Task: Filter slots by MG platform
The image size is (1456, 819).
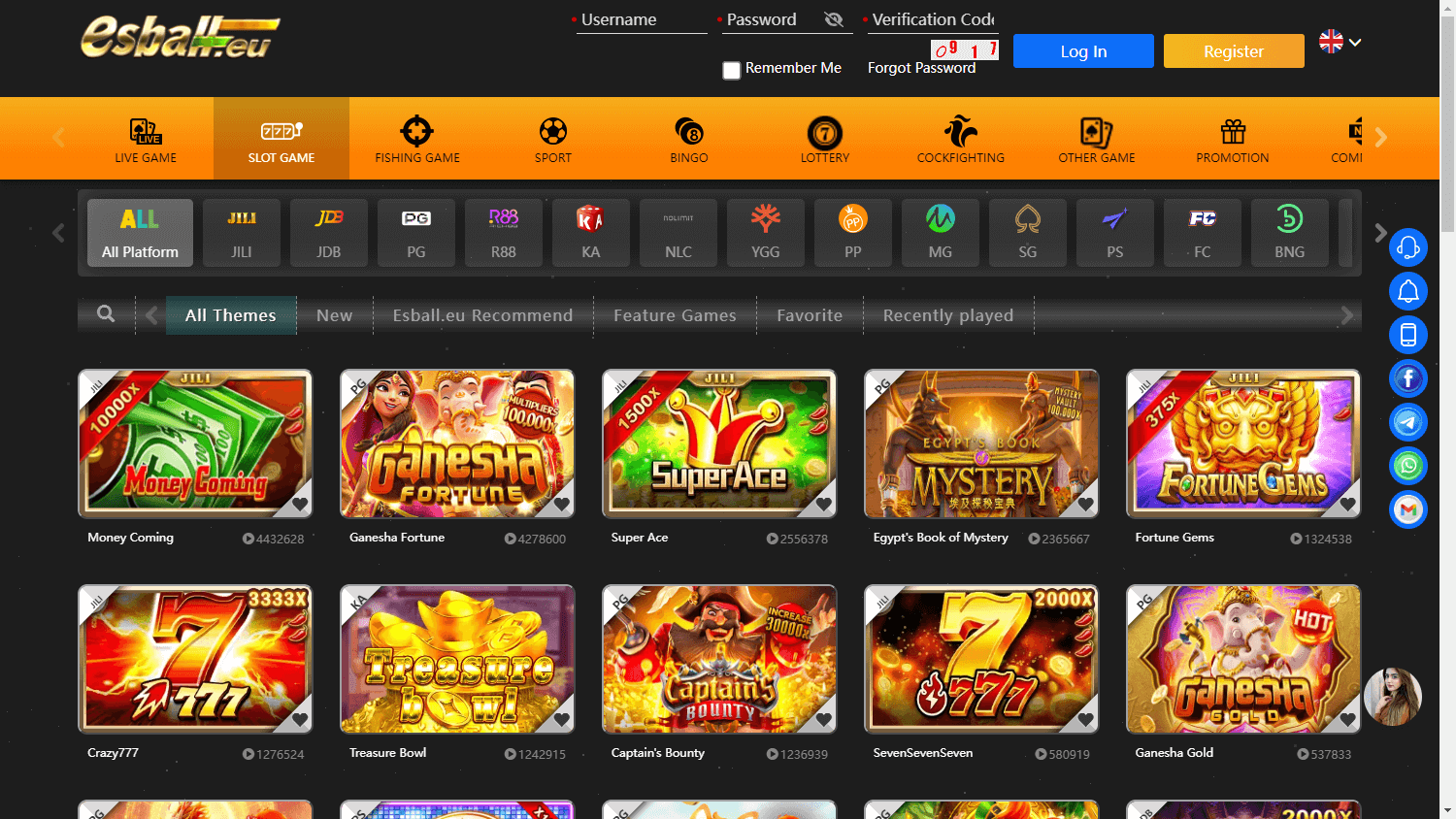Action: pyautogui.click(x=941, y=233)
